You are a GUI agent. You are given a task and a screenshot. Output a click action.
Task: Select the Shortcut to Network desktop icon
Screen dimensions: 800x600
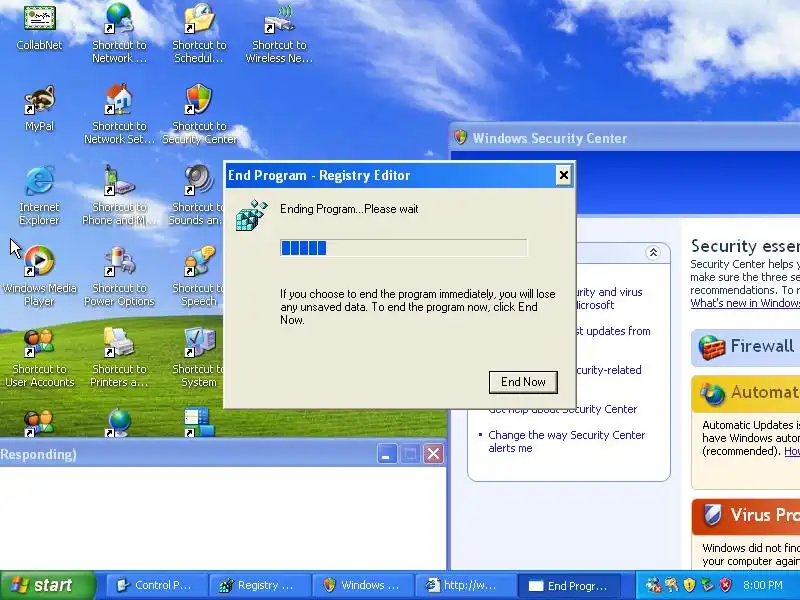click(119, 33)
